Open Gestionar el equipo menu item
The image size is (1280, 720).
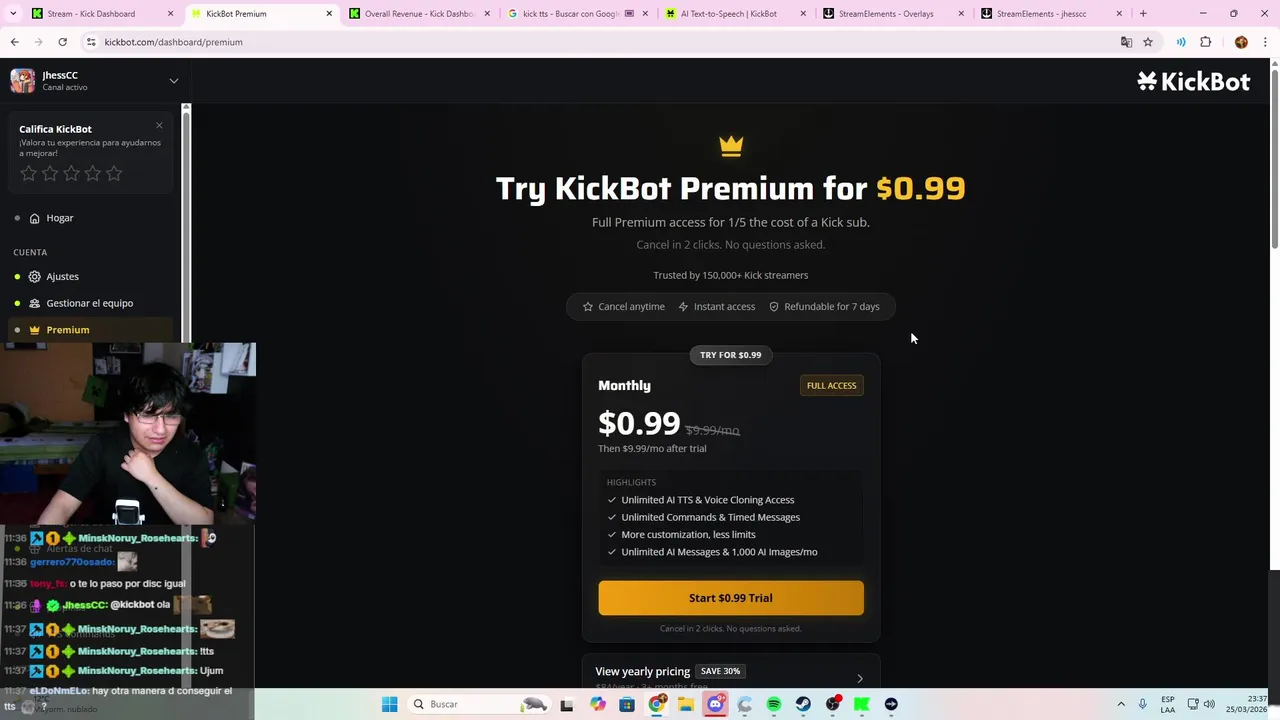89,303
